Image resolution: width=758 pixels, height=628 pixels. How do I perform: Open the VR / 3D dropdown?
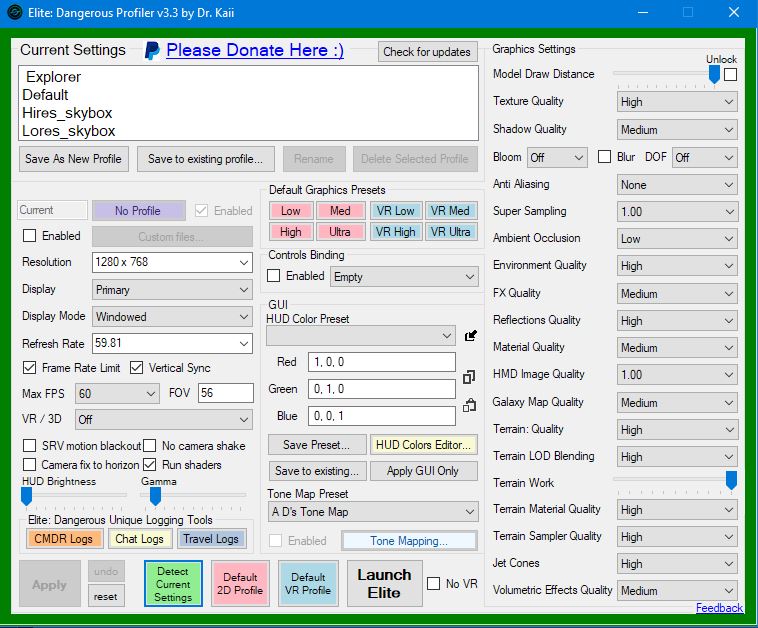tap(163, 420)
